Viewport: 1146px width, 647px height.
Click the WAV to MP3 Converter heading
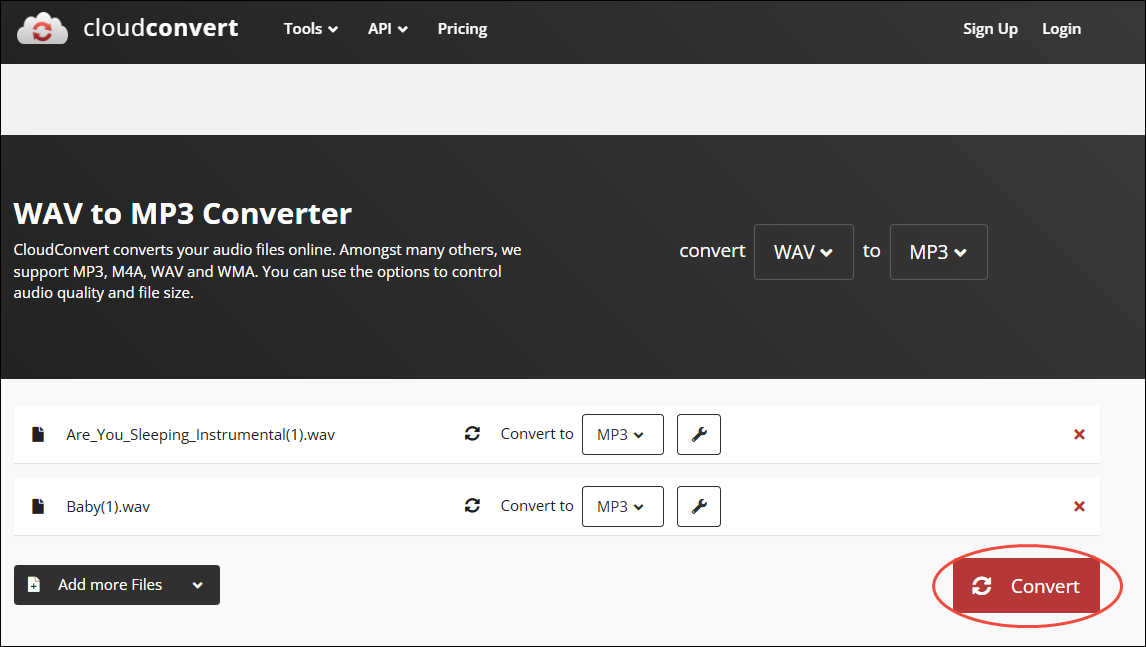point(183,213)
